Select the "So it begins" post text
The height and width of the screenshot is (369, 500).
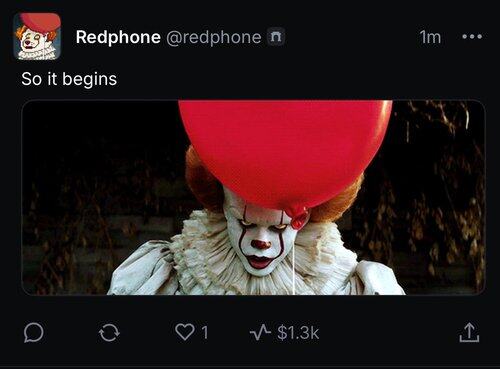69,79
